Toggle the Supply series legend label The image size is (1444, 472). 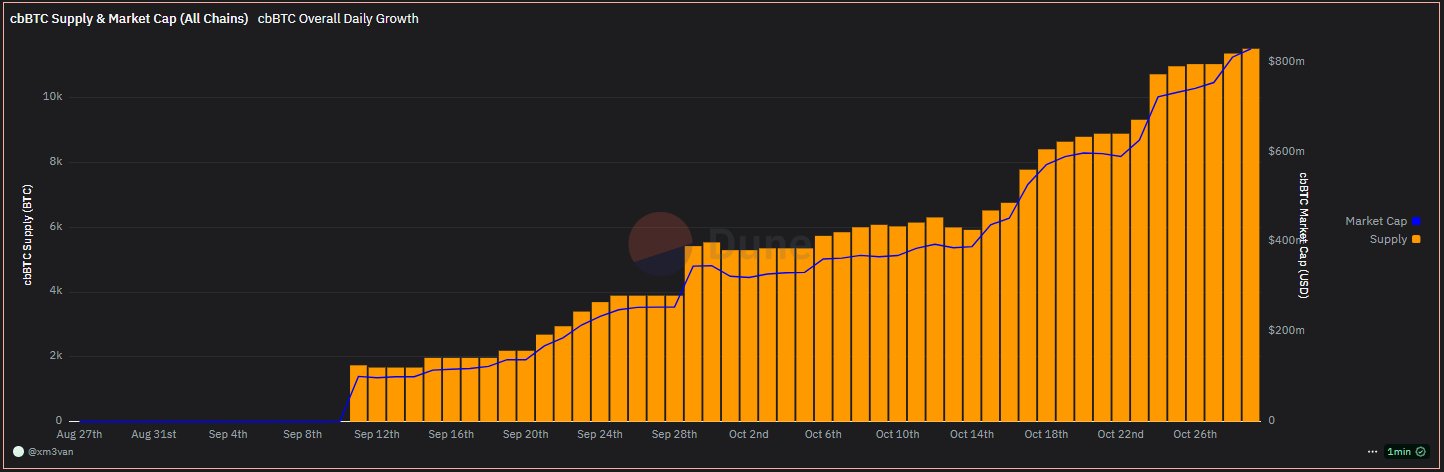tap(1388, 240)
